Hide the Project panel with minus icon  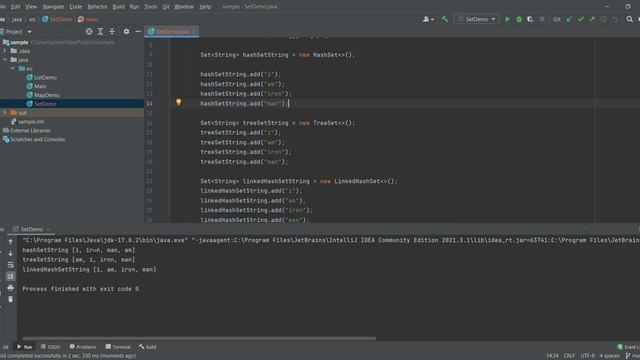point(138,31)
